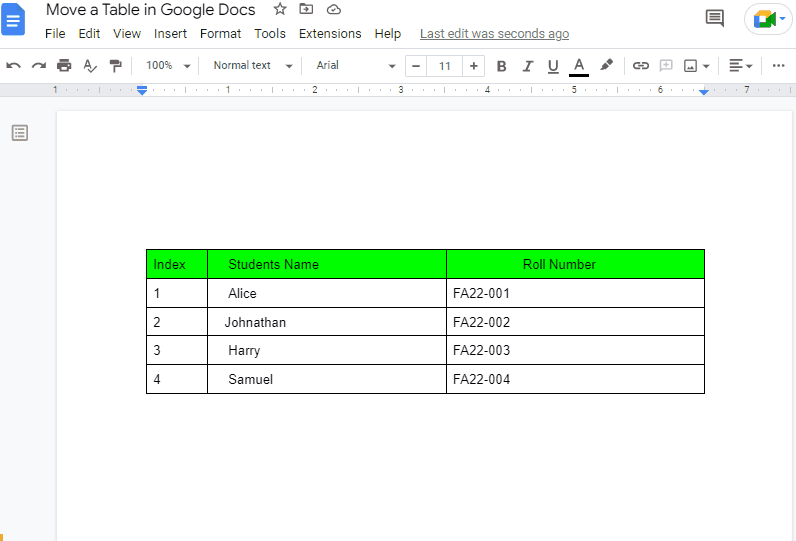Toggle italic formatting
The image size is (796, 541).
tap(527, 66)
